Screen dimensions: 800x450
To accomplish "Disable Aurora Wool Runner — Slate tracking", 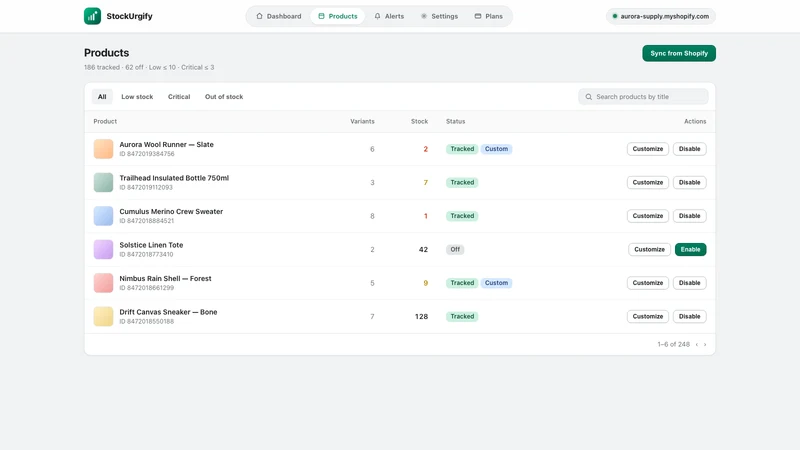I will click(689, 149).
